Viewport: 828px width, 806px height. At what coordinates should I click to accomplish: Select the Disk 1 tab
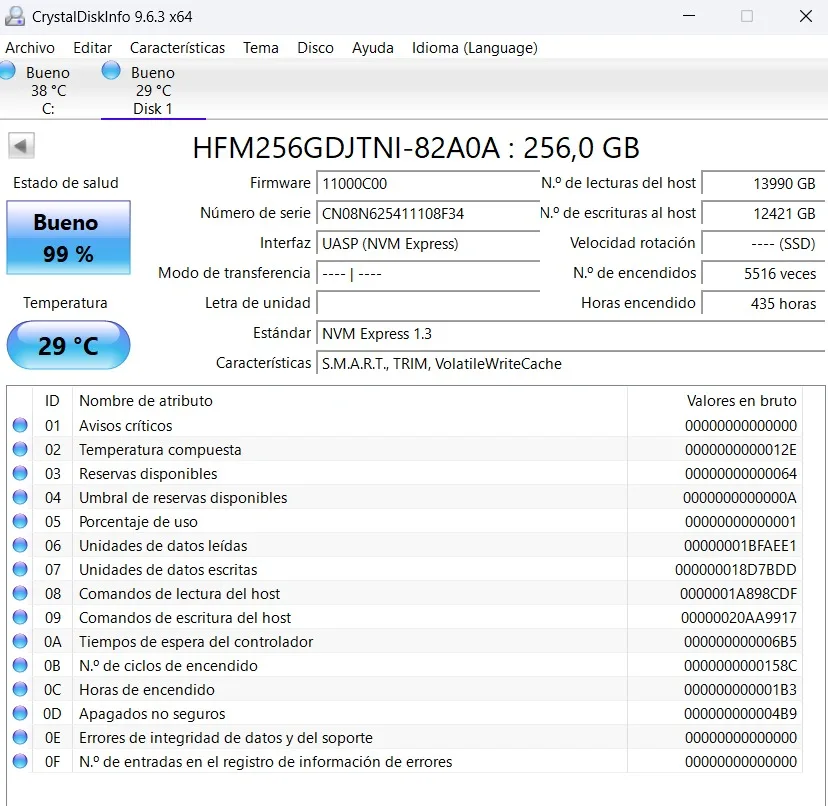pos(153,90)
